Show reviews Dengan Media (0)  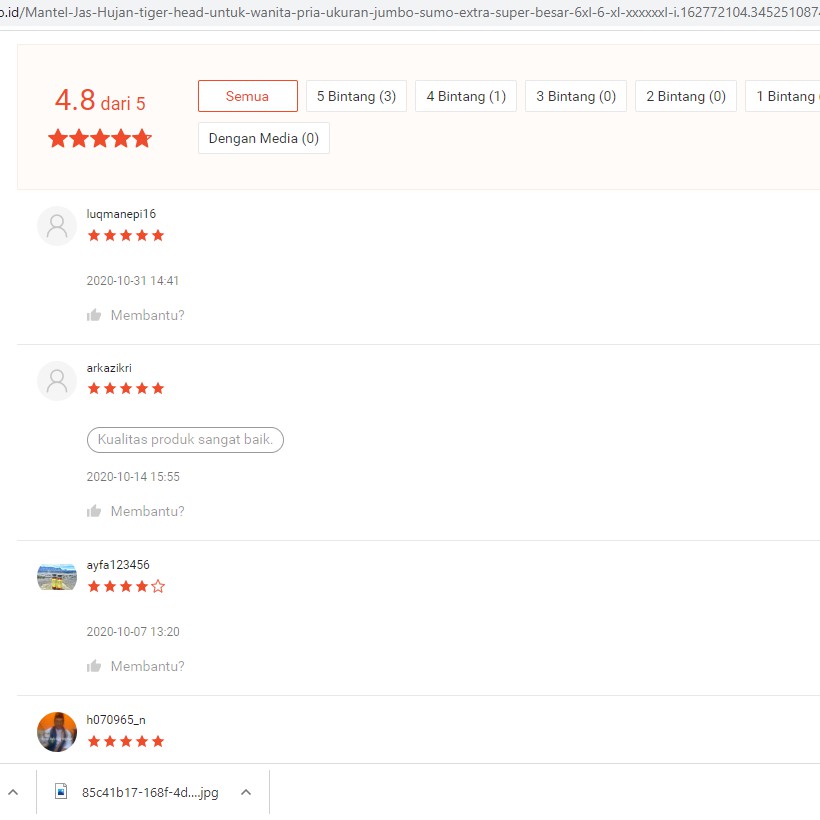pos(264,138)
